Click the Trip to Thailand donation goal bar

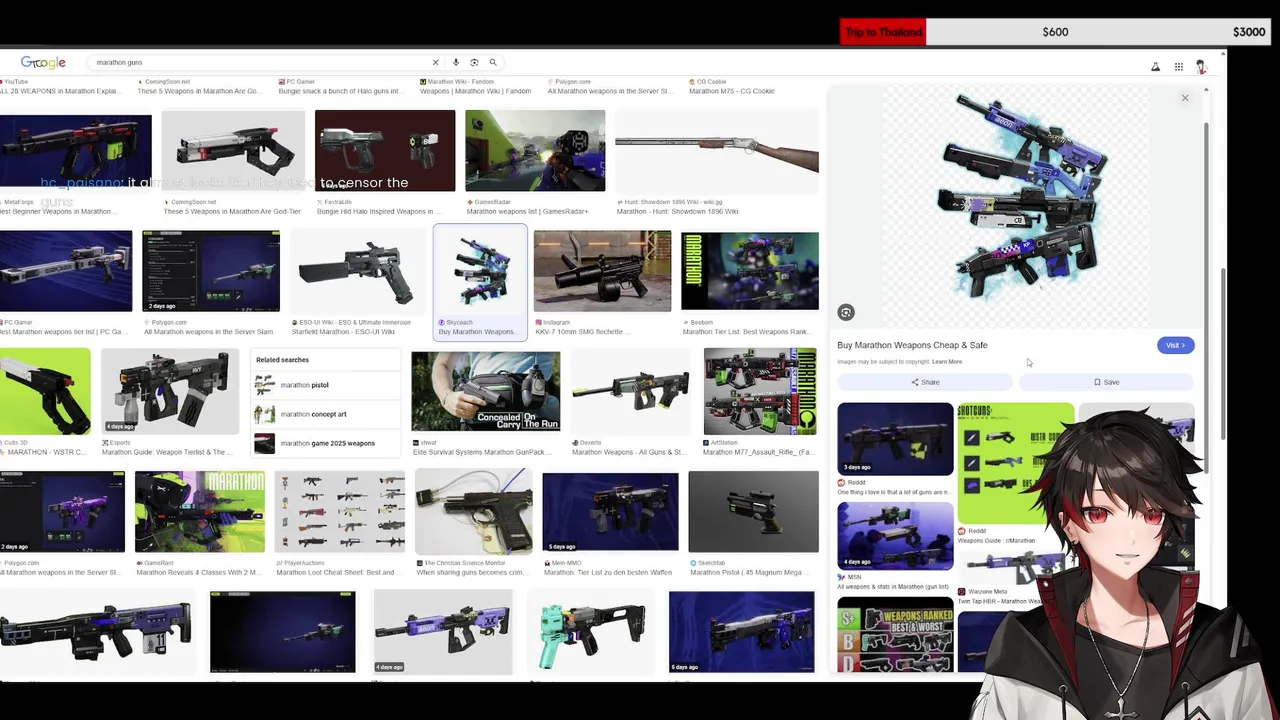tap(1054, 32)
